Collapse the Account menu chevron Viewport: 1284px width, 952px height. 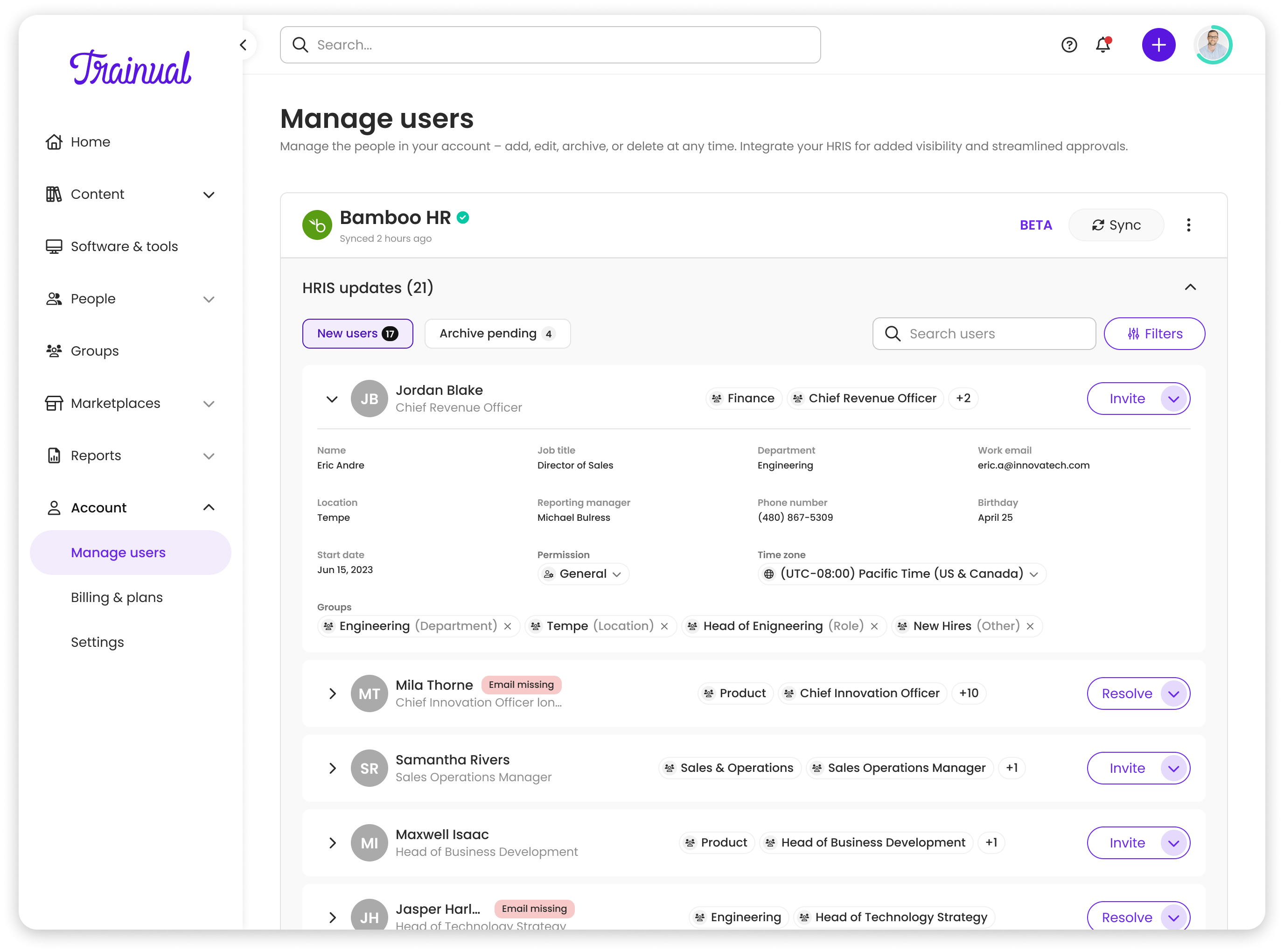[x=209, y=508]
